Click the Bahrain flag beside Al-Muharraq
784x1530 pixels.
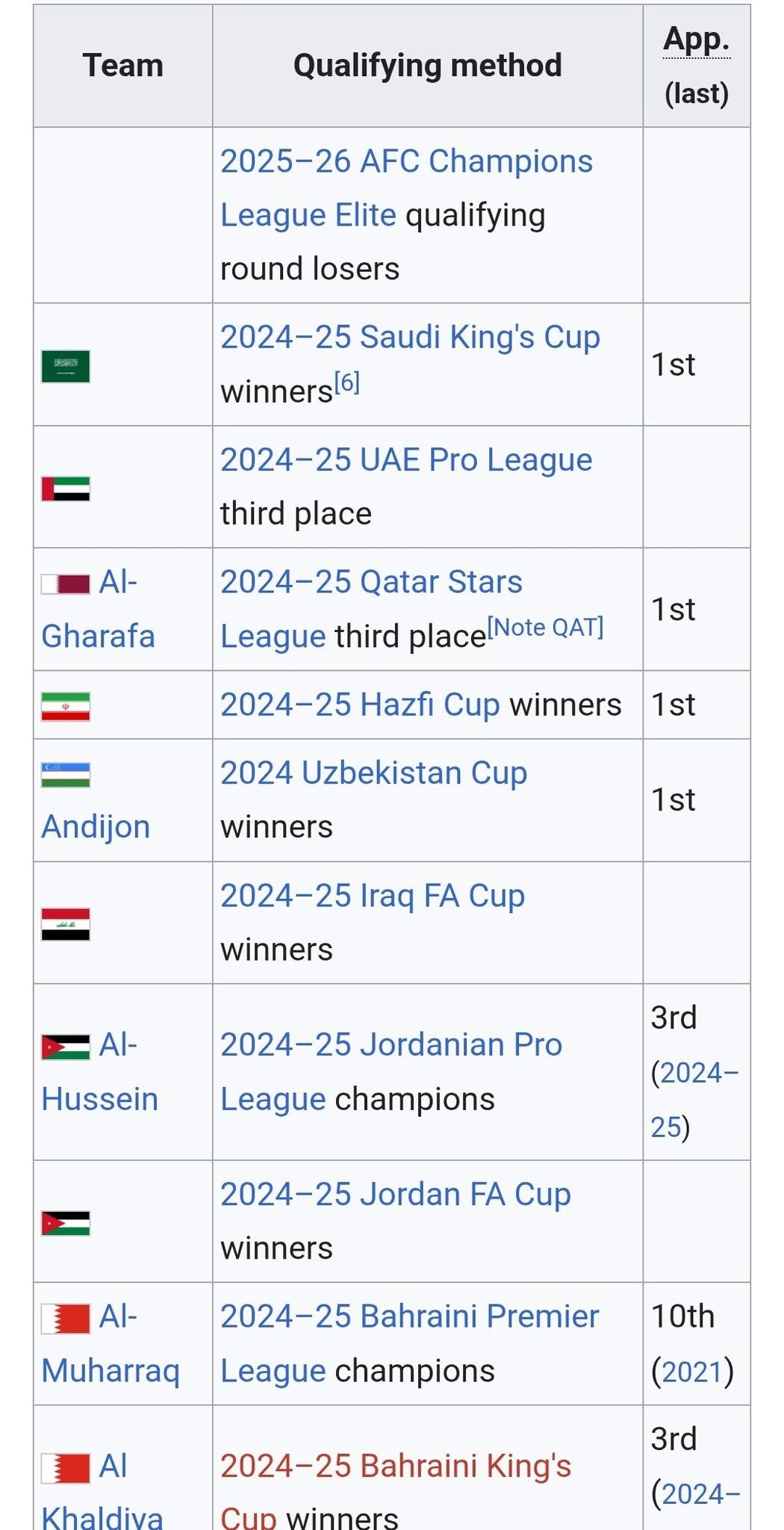66,1319
